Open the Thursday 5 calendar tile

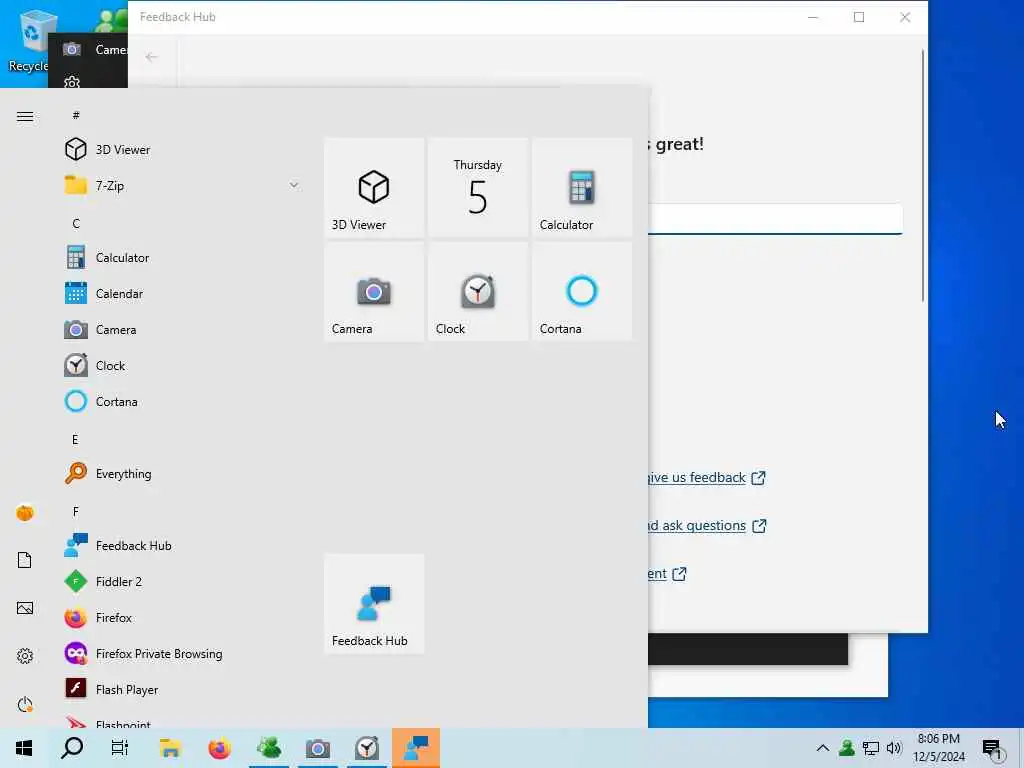(x=477, y=187)
